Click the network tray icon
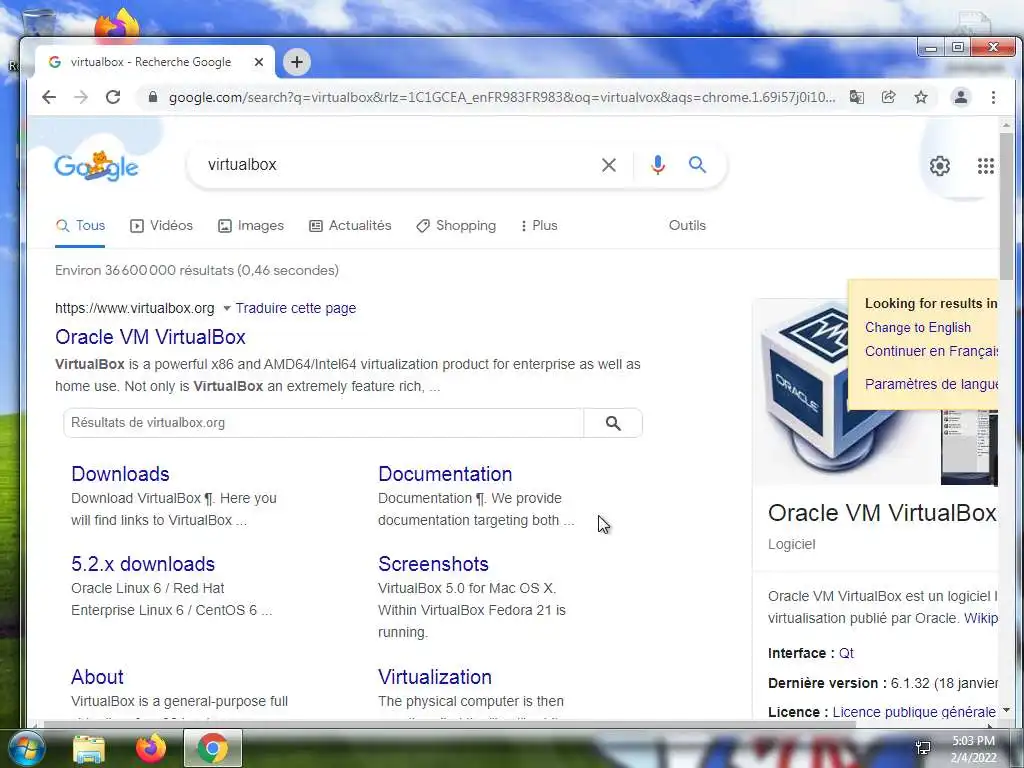Viewport: 1024px width, 768px height. pos(923,748)
